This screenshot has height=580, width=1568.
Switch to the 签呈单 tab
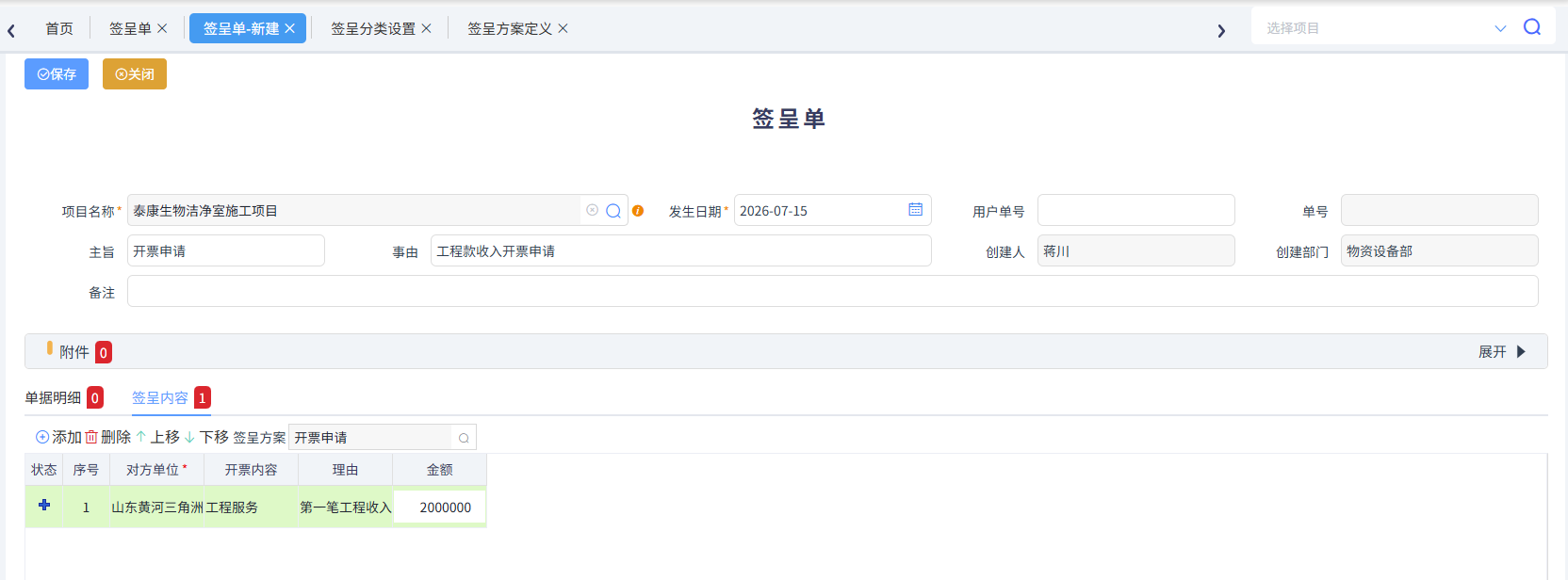pyautogui.click(x=130, y=28)
